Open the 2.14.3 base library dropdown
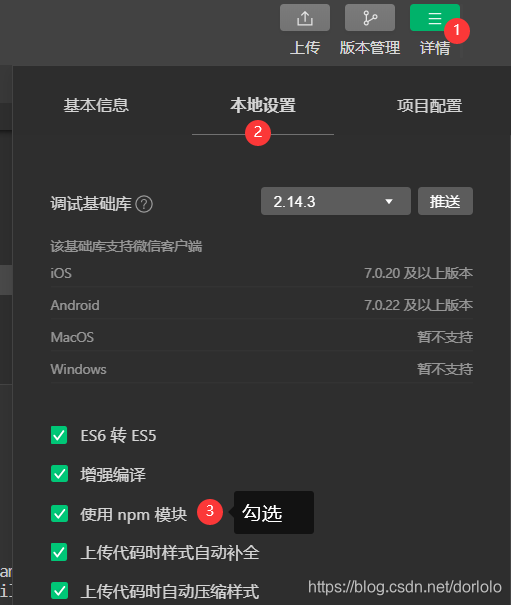Viewport: 512px width, 606px height. pyautogui.click(x=336, y=201)
